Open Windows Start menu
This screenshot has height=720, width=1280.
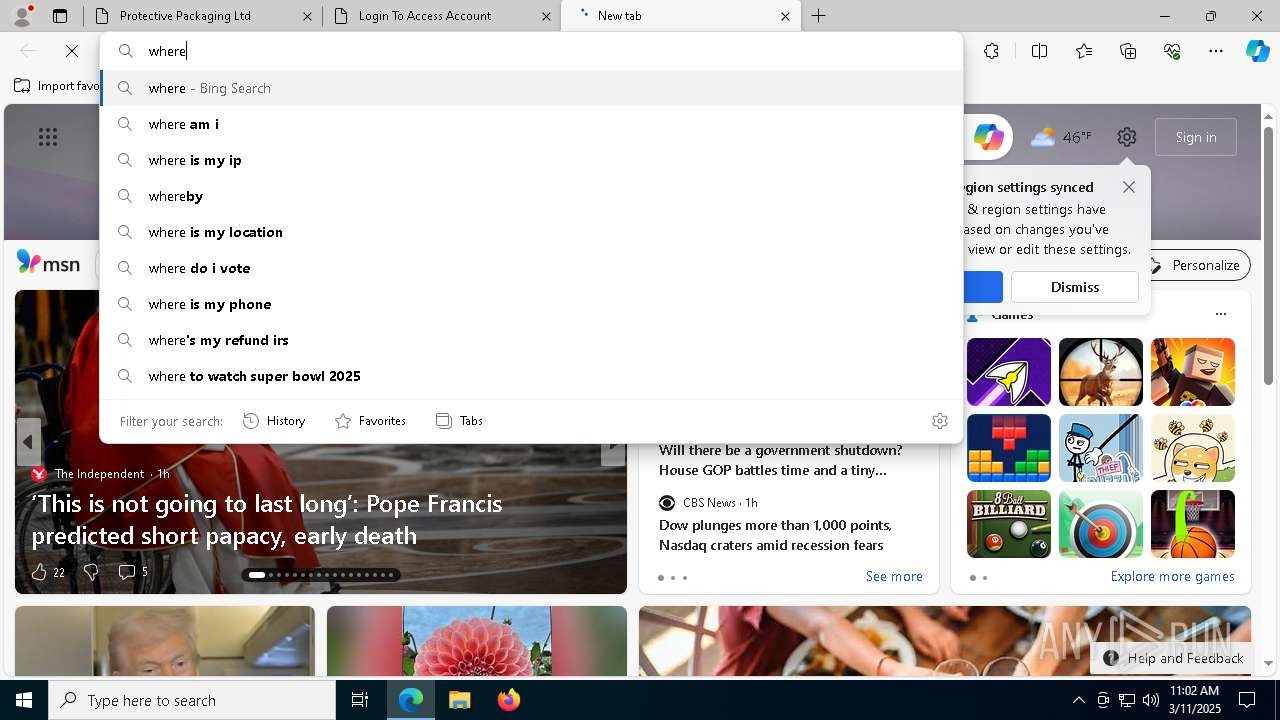(x=24, y=700)
